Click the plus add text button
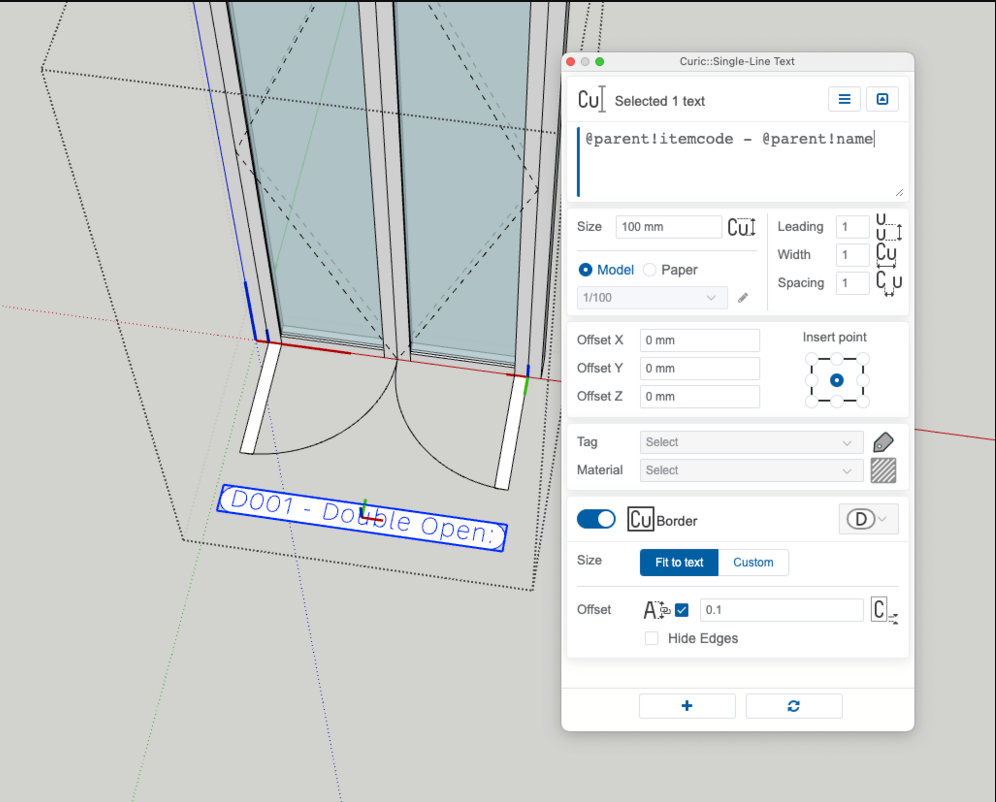 pos(687,706)
